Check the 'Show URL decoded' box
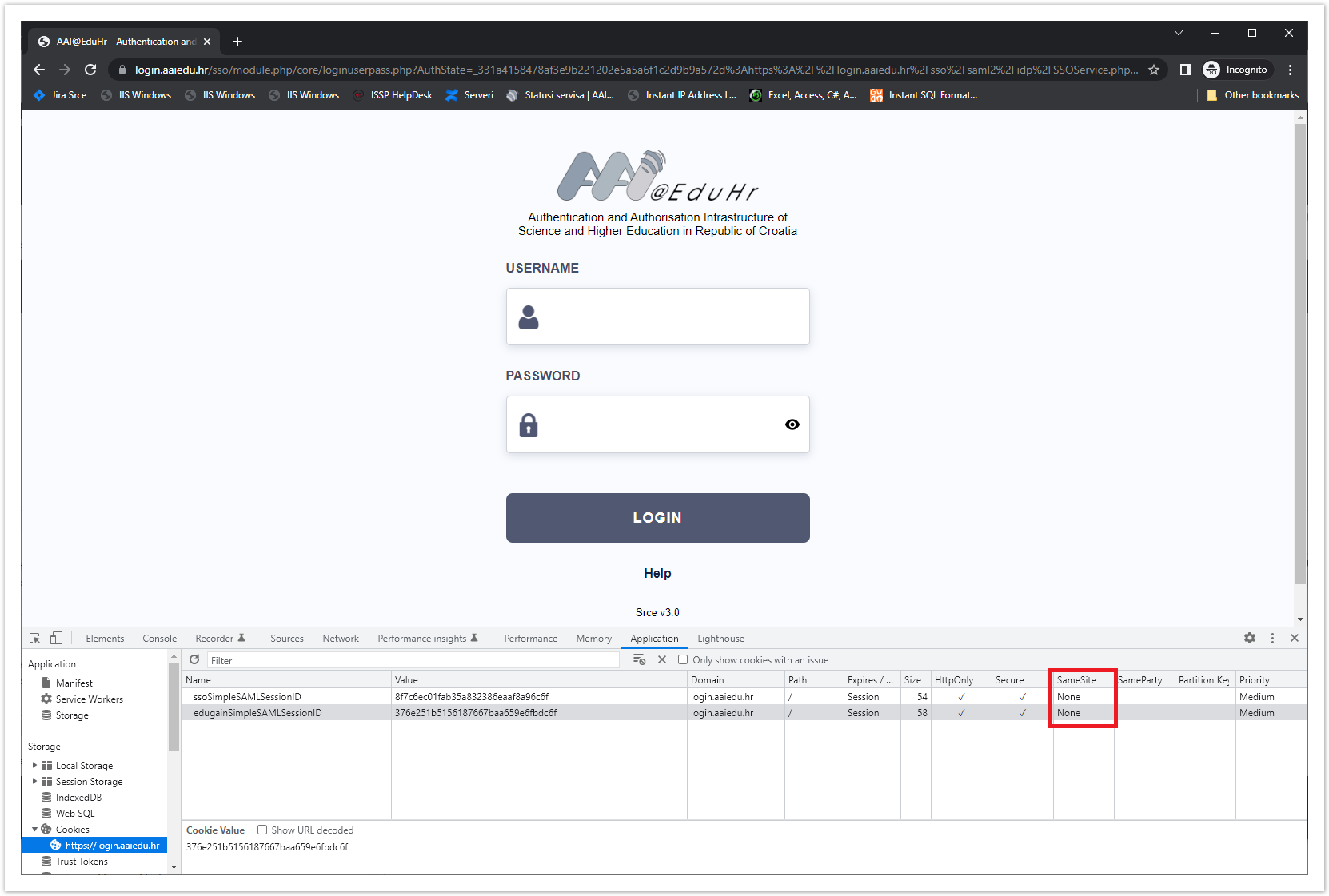Screen dimensions: 1329x896 (x=262, y=830)
